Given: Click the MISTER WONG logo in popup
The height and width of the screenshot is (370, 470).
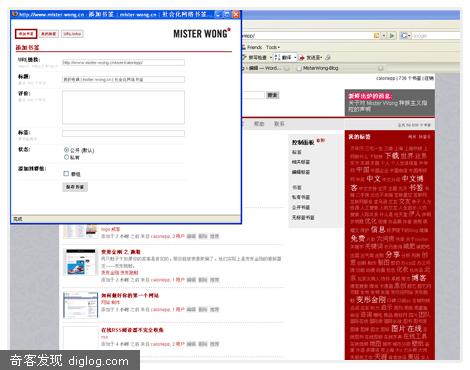Looking at the screenshot, I should tap(202, 33).
